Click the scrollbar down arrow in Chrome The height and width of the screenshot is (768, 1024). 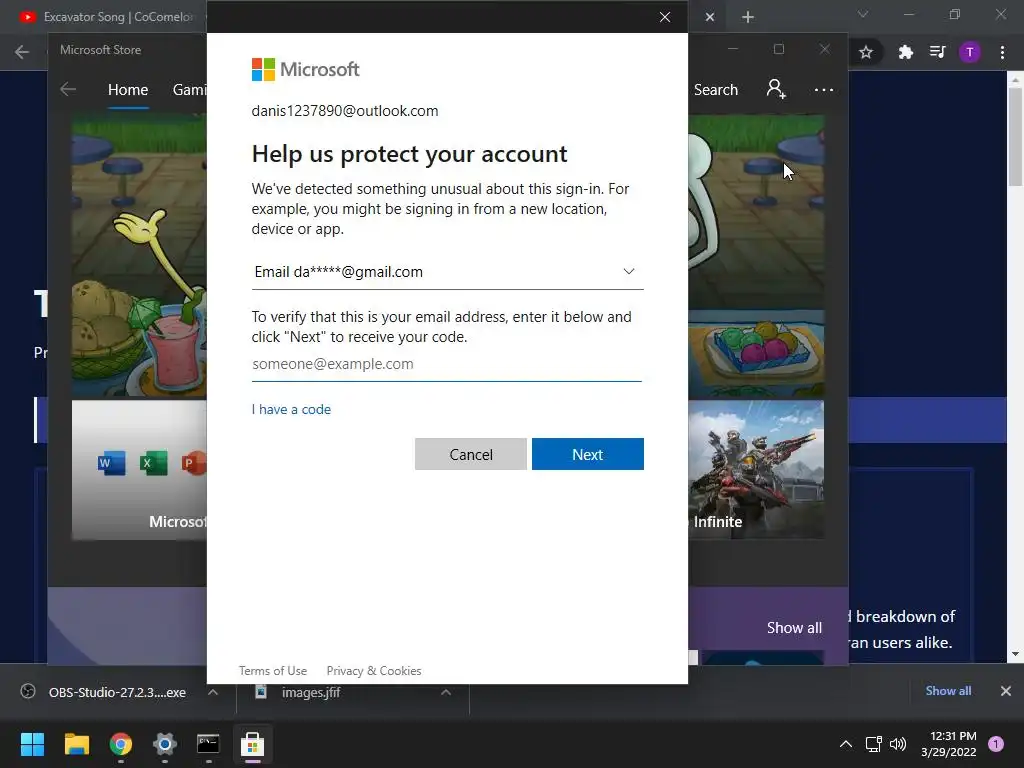[x=1015, y=654]
